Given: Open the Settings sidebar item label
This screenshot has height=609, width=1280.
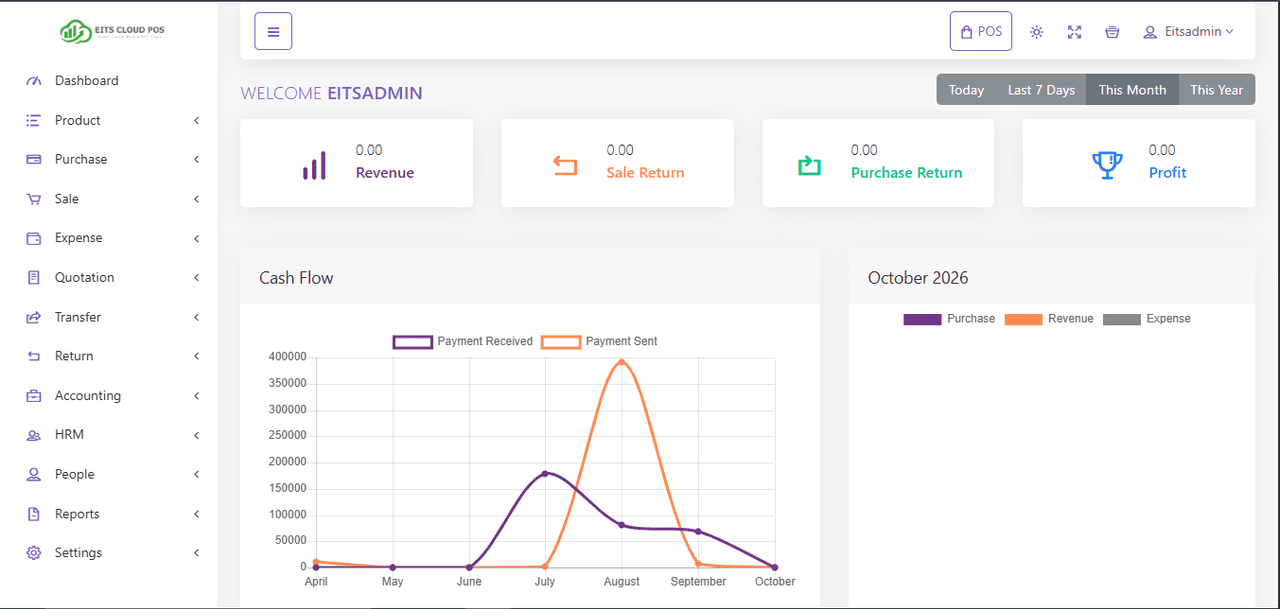Looking at the screenshot, I should coord(78,553).
